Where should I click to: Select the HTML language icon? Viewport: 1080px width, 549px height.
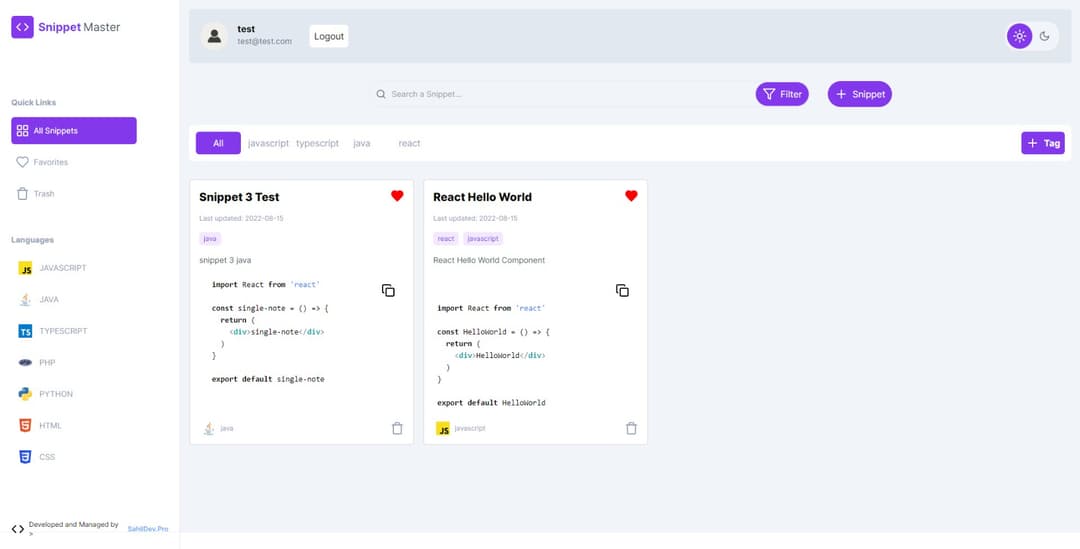point(25,426)
